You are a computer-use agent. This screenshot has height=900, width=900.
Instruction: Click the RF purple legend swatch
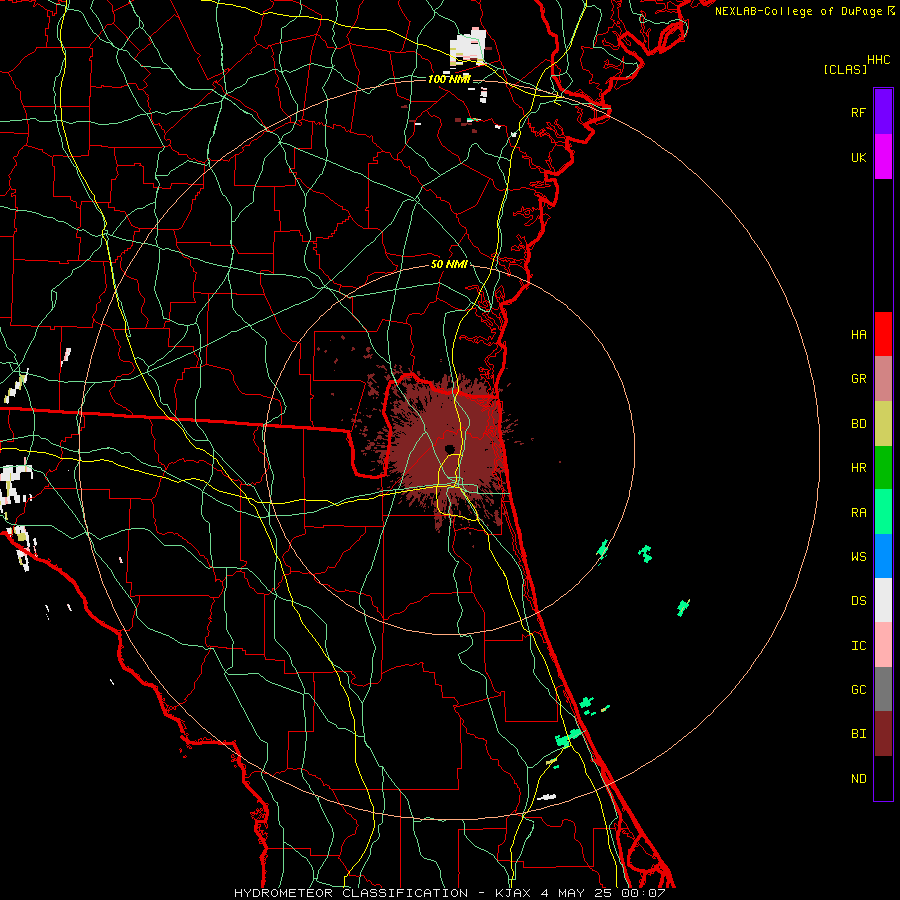[883, 112]
